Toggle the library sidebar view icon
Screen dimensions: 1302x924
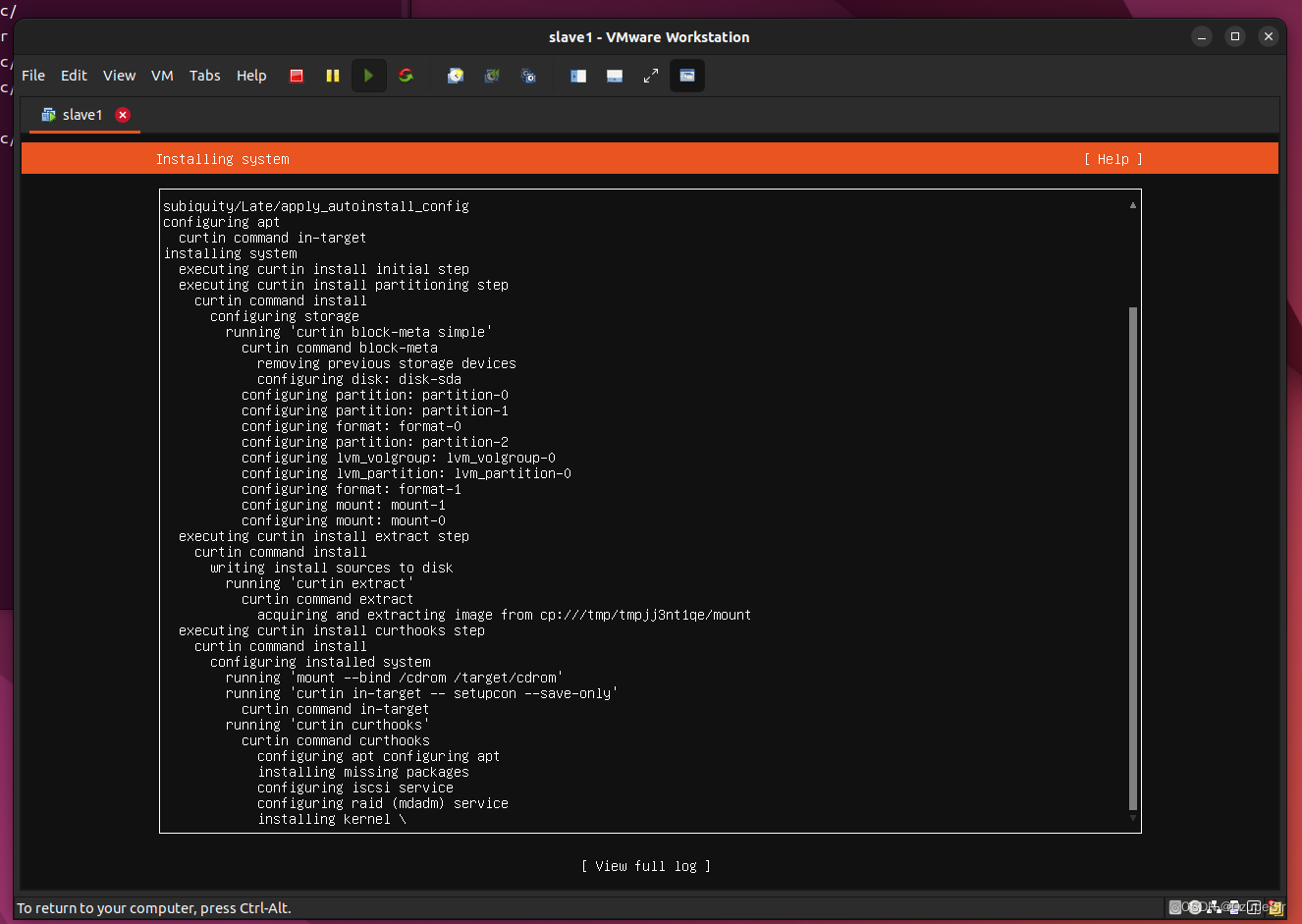578,76
